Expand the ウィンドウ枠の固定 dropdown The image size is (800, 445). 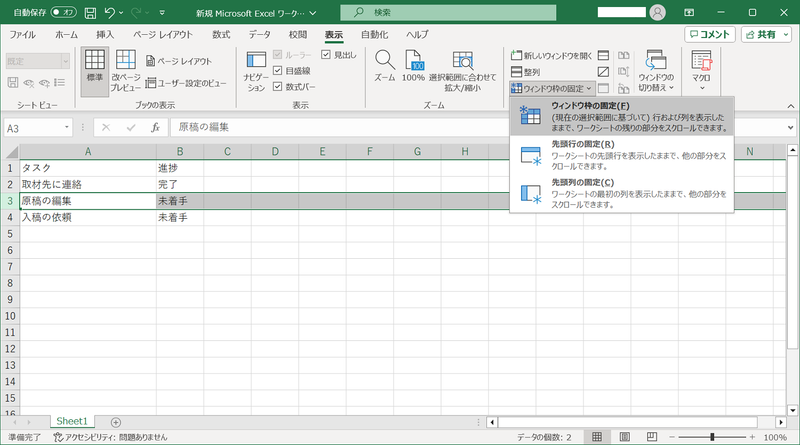point(552,88)
